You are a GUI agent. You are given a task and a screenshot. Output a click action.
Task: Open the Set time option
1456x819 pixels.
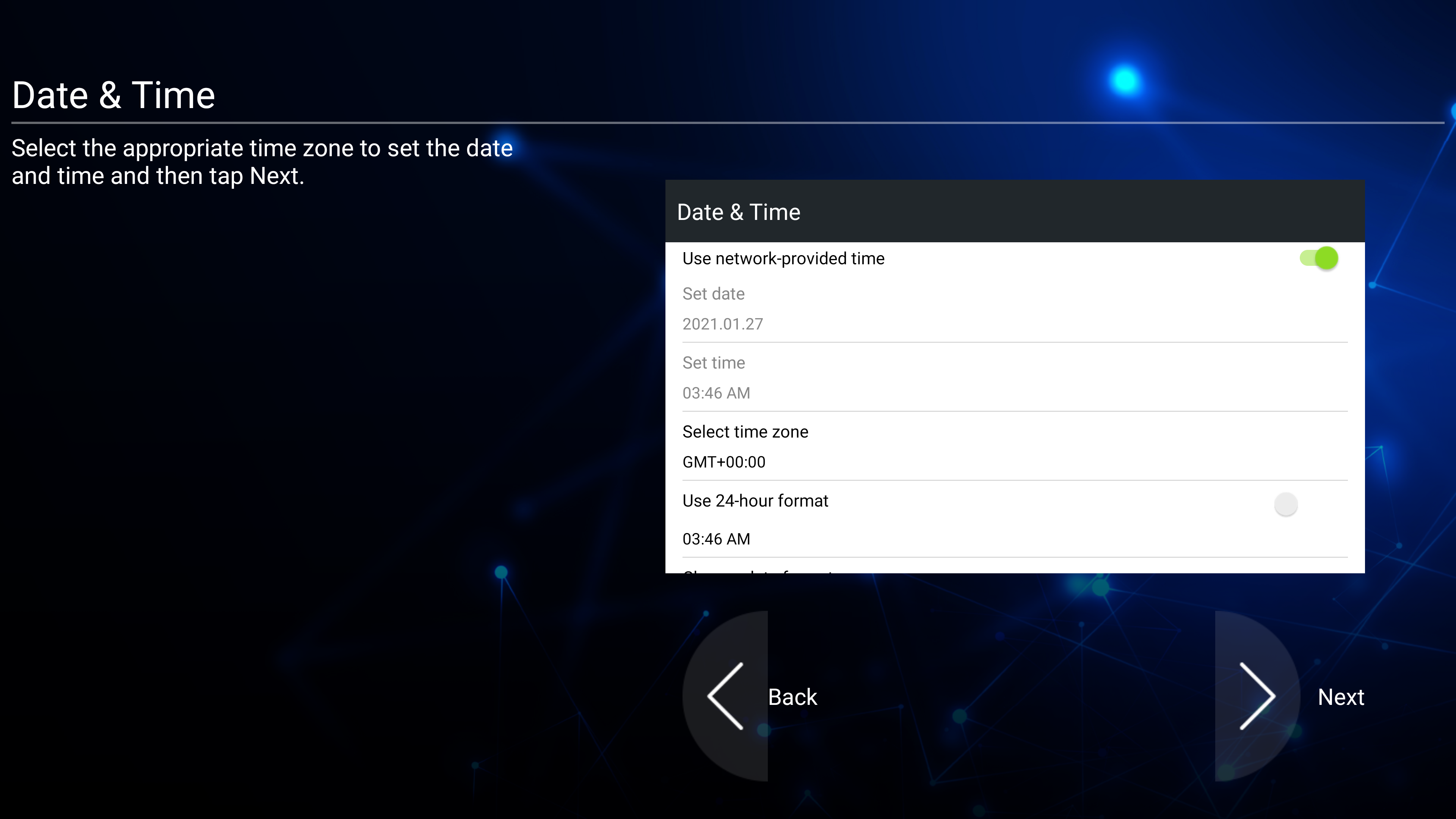pyautogui.click(x=1015, y=378)
